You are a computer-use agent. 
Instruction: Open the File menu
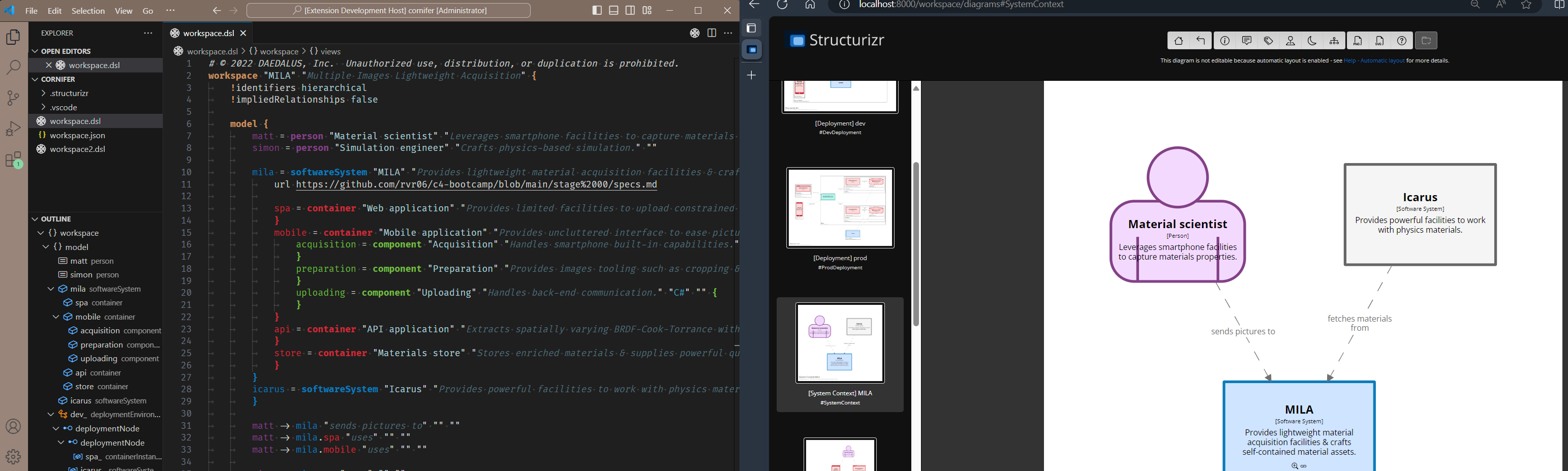[32, 11]
